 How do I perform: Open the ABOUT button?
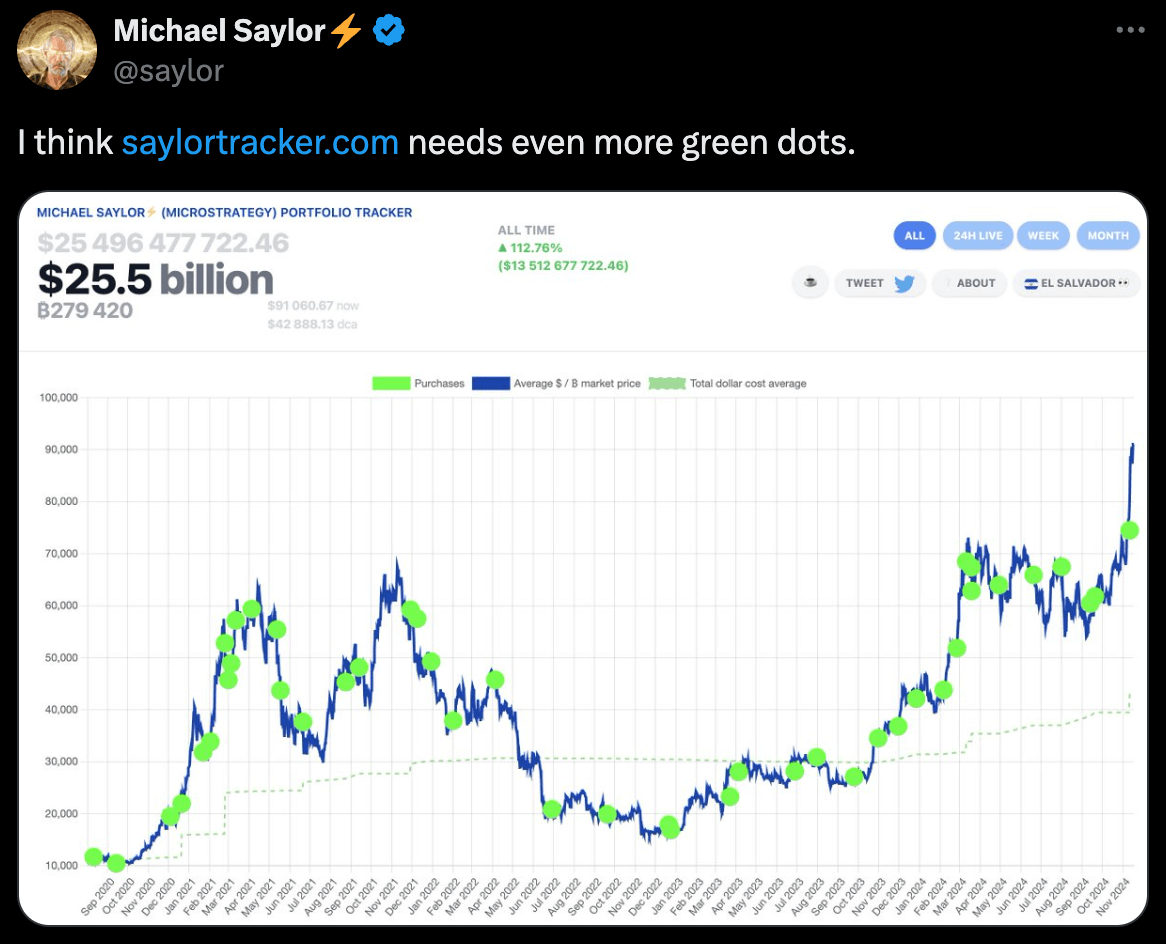970,283
